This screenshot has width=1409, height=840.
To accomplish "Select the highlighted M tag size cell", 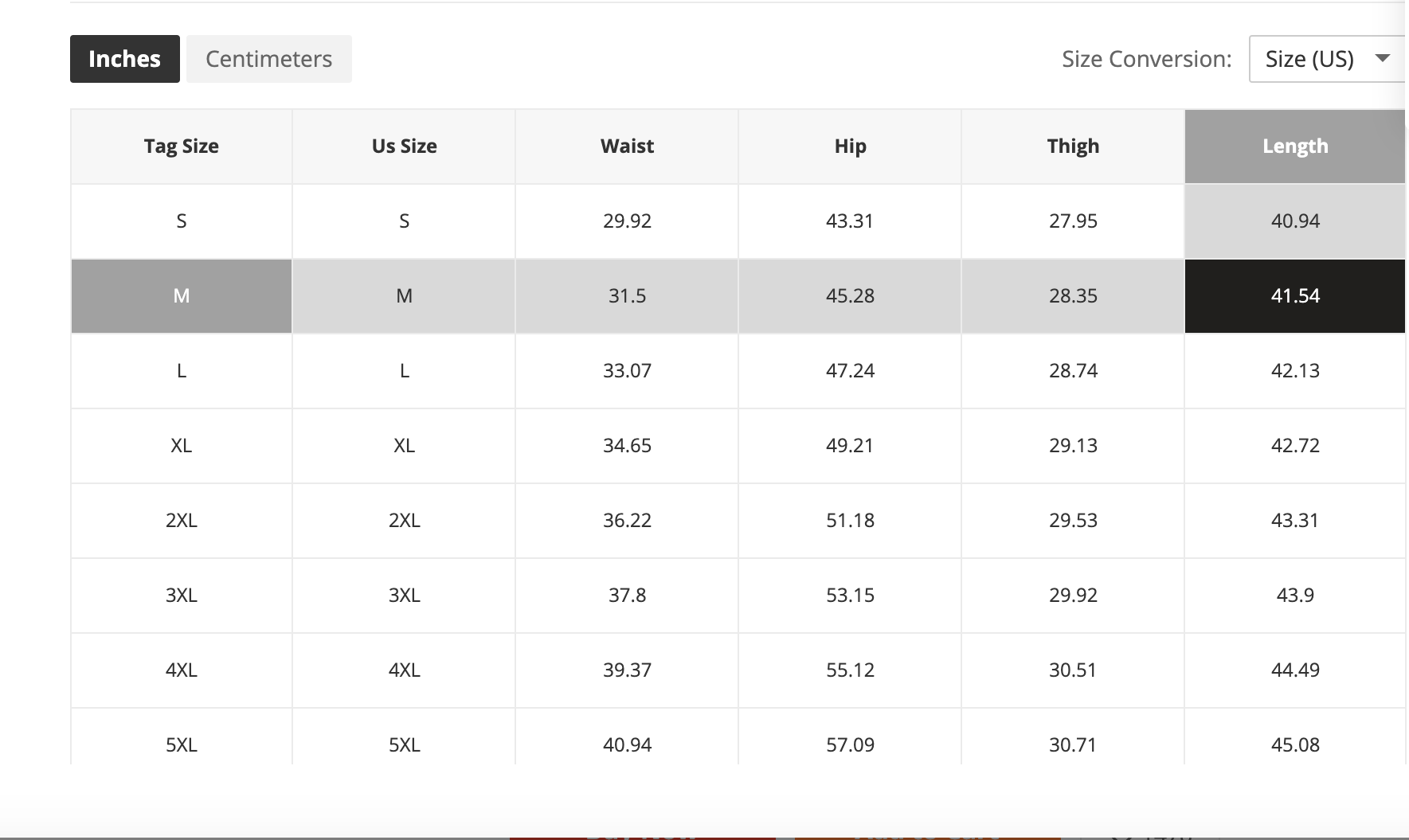I will (182, 296).
